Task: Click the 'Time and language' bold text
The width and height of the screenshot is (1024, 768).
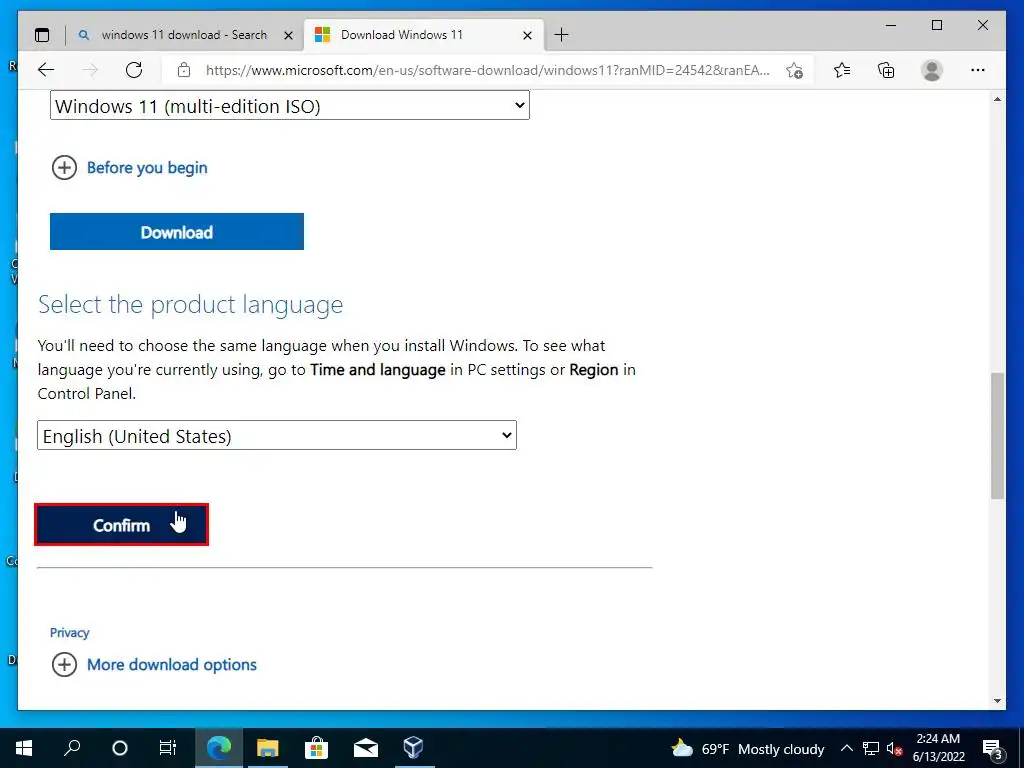Action: tap(377, 370)
